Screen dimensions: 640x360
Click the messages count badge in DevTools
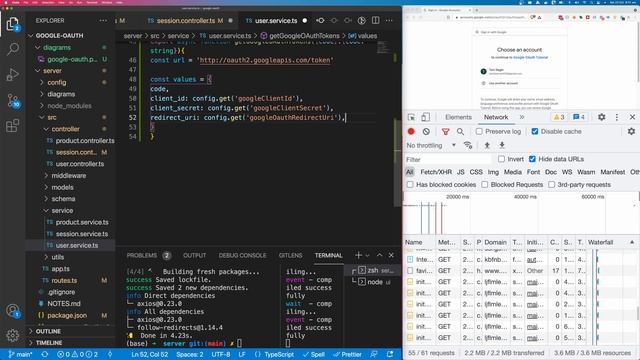[x=579, y=117]
